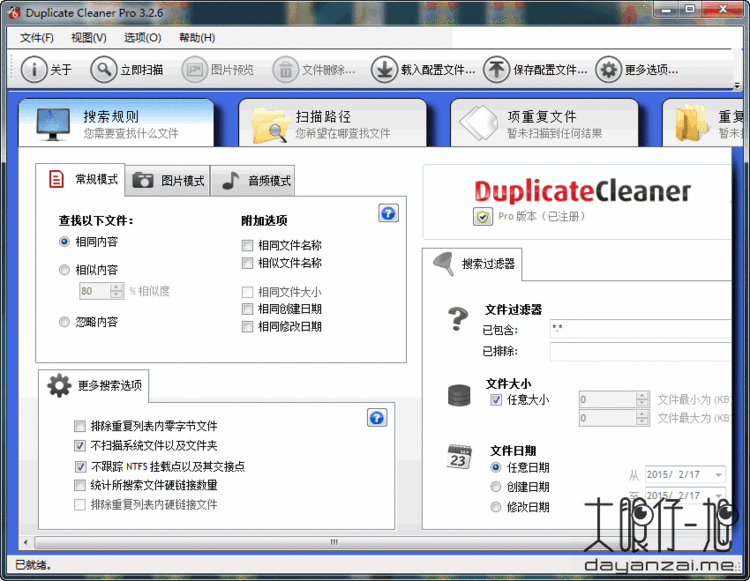Click the Duplicate Cleaner title bar app icon
This screenshot has width=750, height=581.
click(14, 13)
